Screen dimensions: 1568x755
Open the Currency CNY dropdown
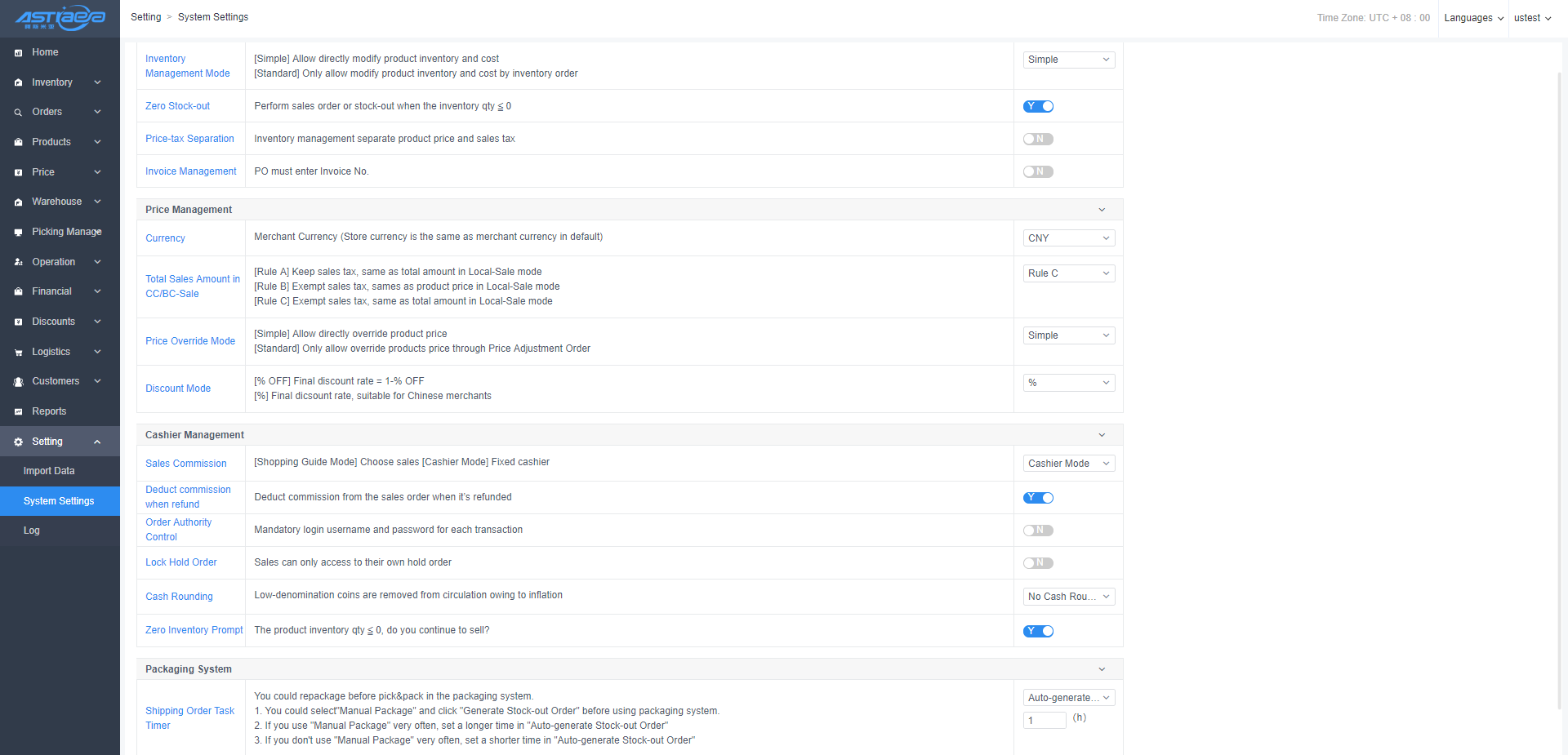[1068, 238]
